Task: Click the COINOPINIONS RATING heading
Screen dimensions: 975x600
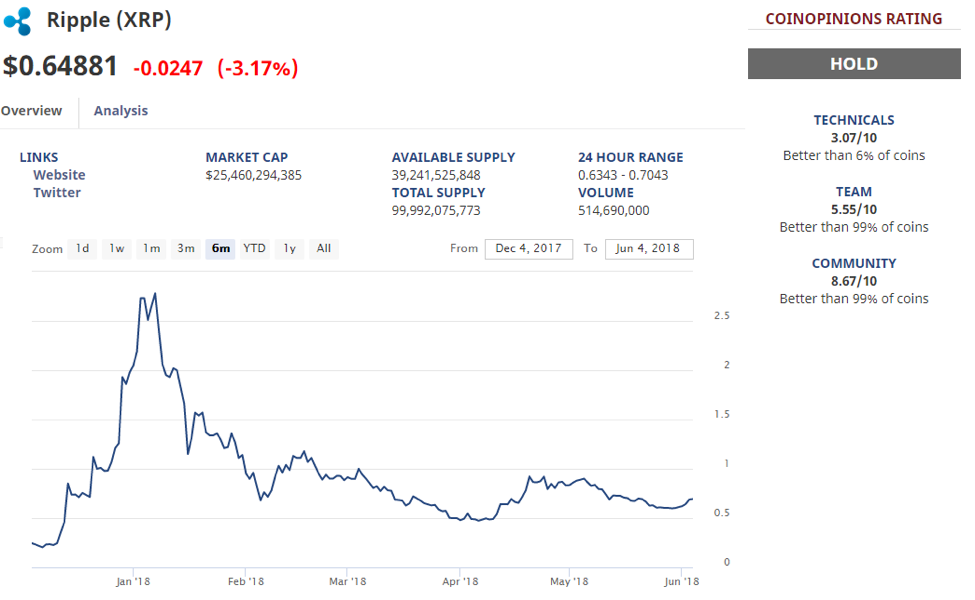Action: (x=854, y=19)
